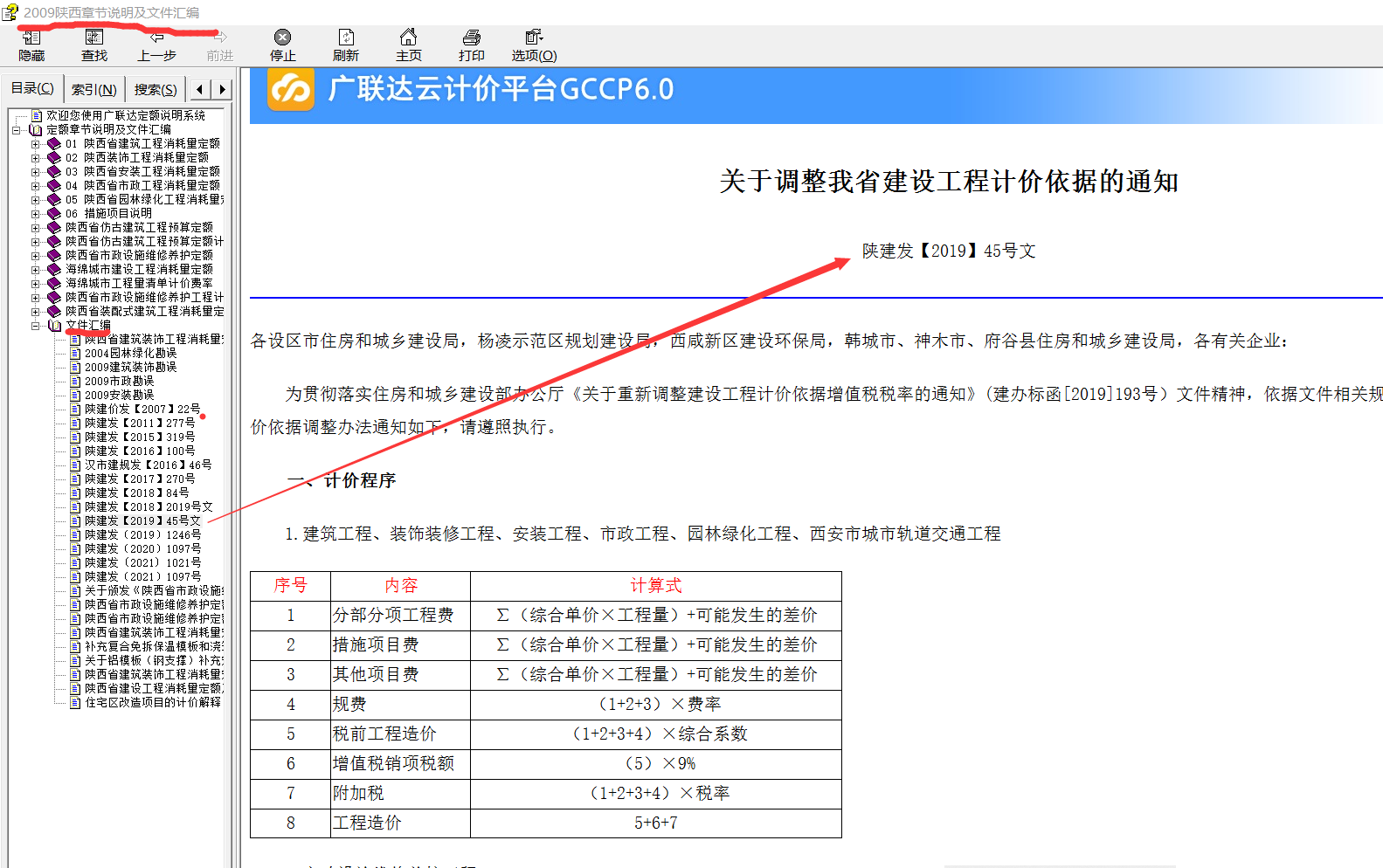Click book icon of 03 陕西省安装工程消耗量定额
The width and height of the screenshot is (1383, 868).
54,171
